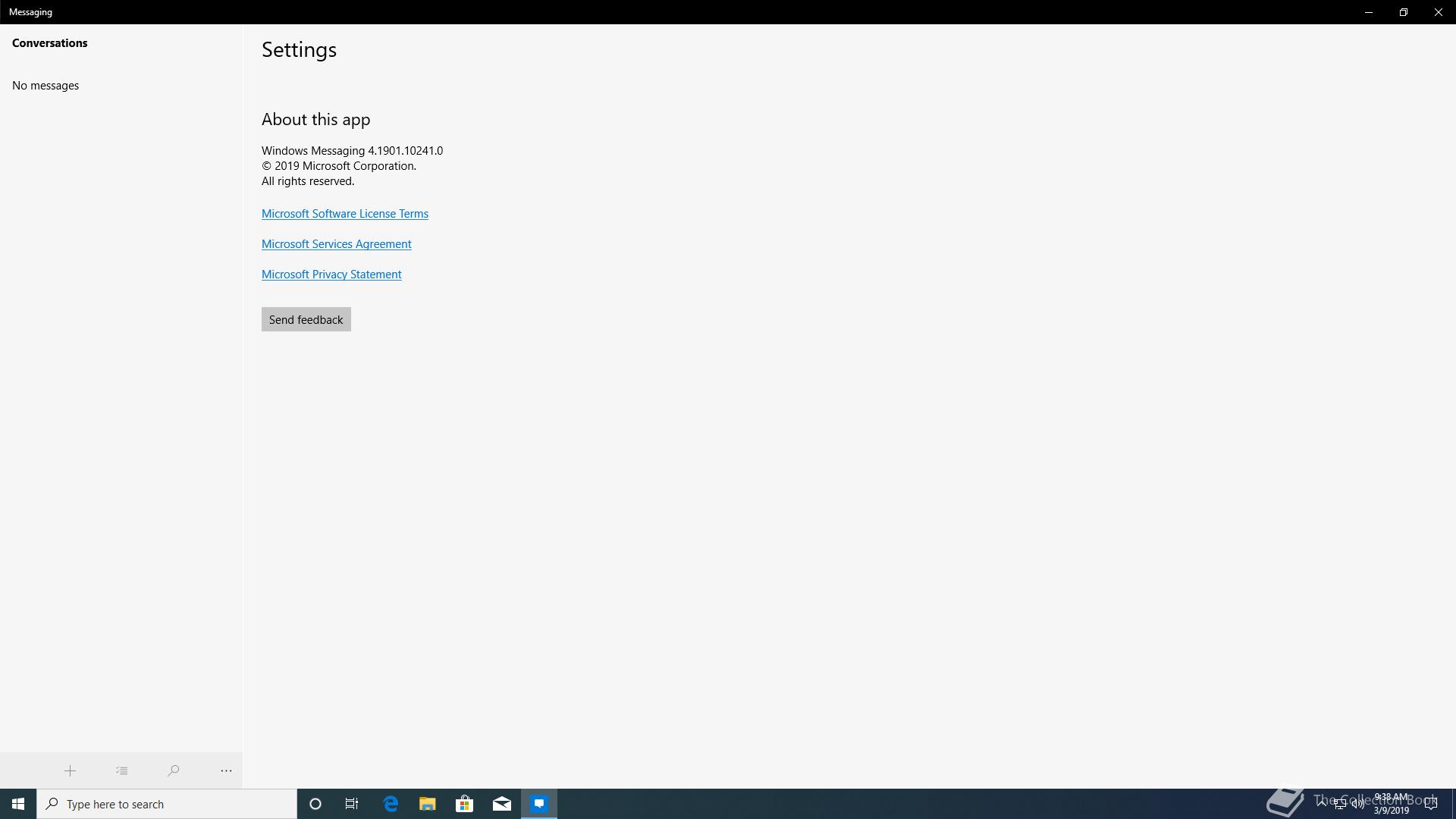Viewport: 1456px width, 819px height.
Task: Open the more options ellipsis menu
Action: pyautogui.click(x=226, y=770)
